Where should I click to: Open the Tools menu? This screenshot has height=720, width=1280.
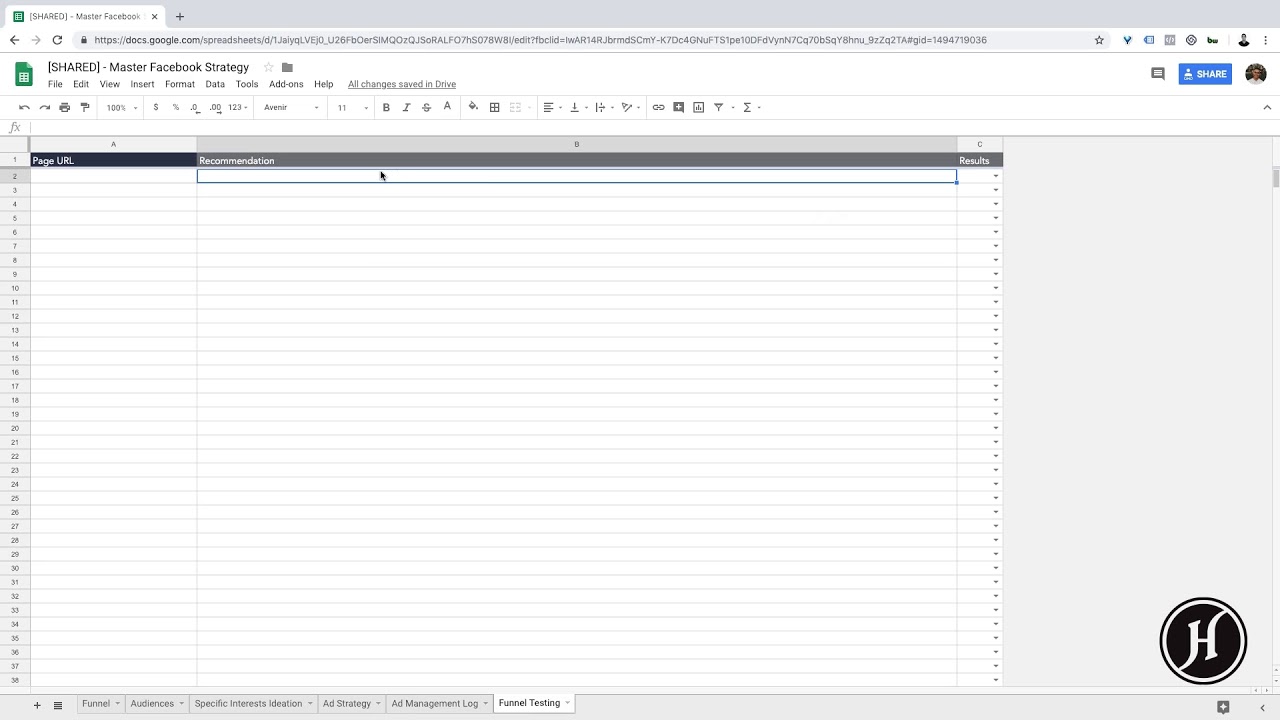point(247,84)
